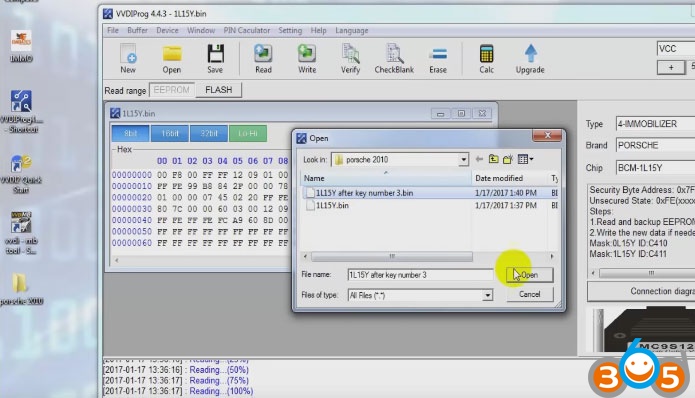
Task: Sort files by Name column header
Action: 386,178
